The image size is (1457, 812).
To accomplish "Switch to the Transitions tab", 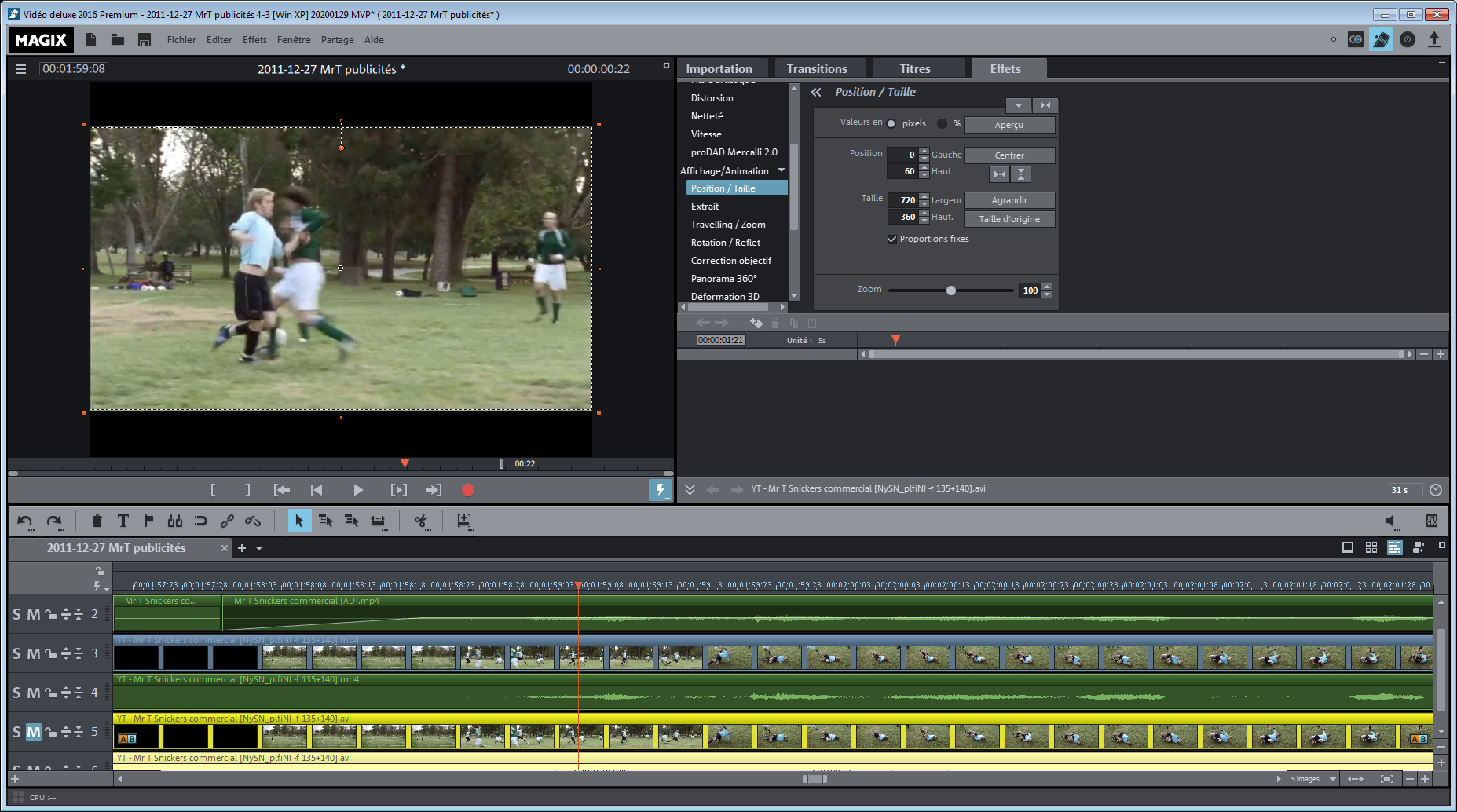I will tap(817, 69).
